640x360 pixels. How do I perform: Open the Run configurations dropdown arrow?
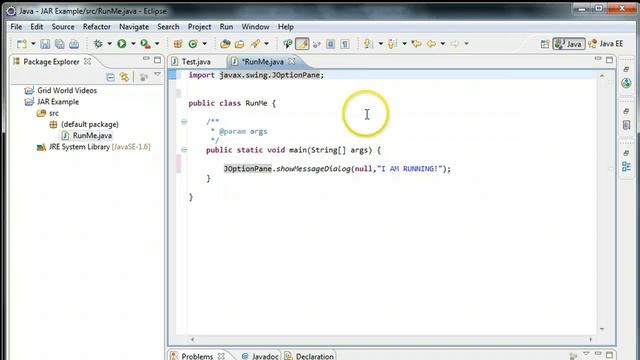pos(133,44)
